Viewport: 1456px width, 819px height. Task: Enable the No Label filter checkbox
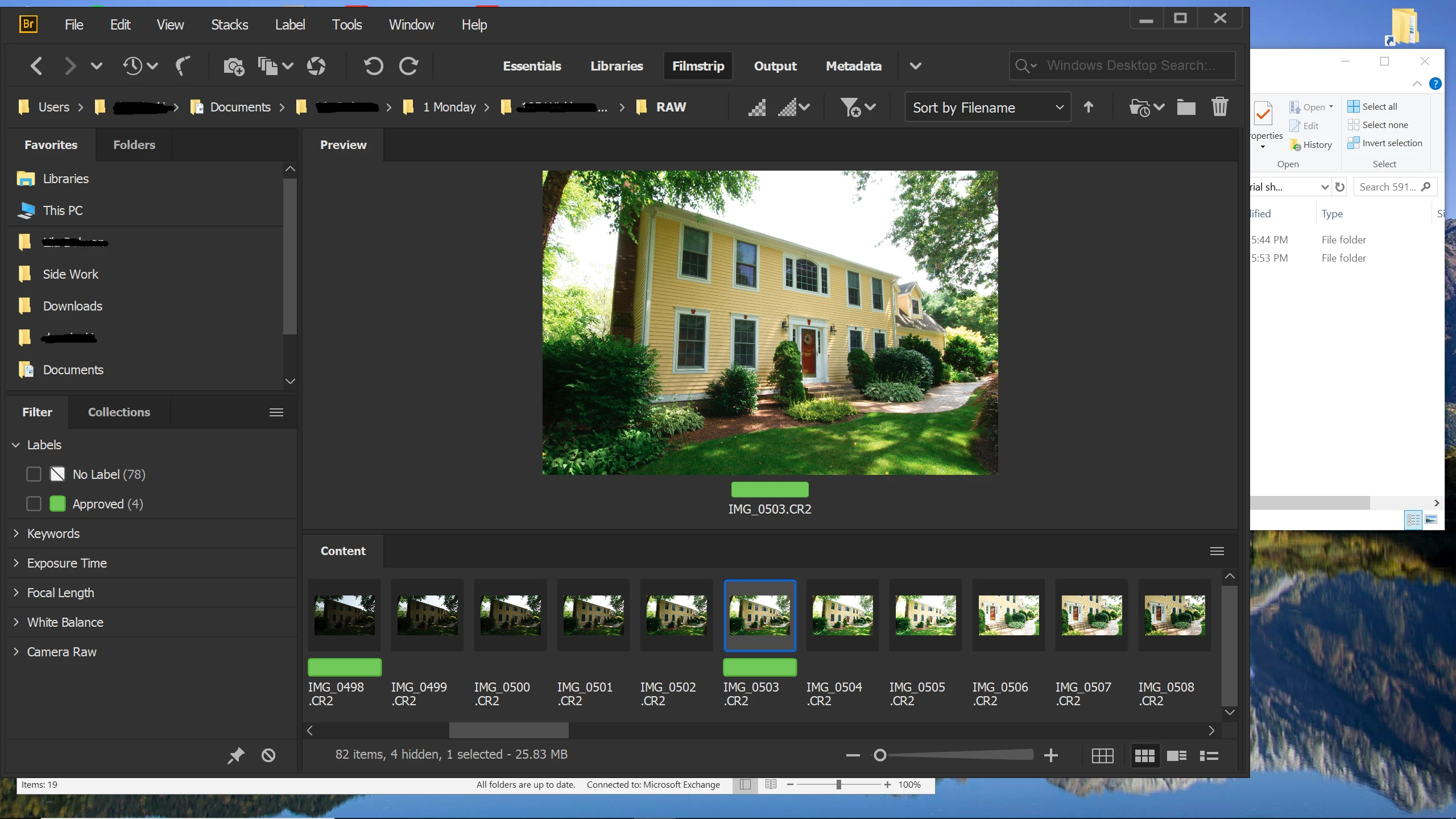click(34, 474)
